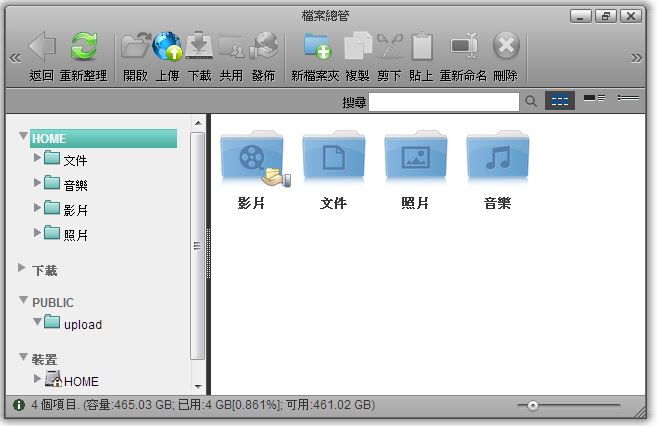Image resolution: width=657 pixels, height=426 pixels.
Task: Expand the 文件 folder in tree
Action: [x=38, y=158]
